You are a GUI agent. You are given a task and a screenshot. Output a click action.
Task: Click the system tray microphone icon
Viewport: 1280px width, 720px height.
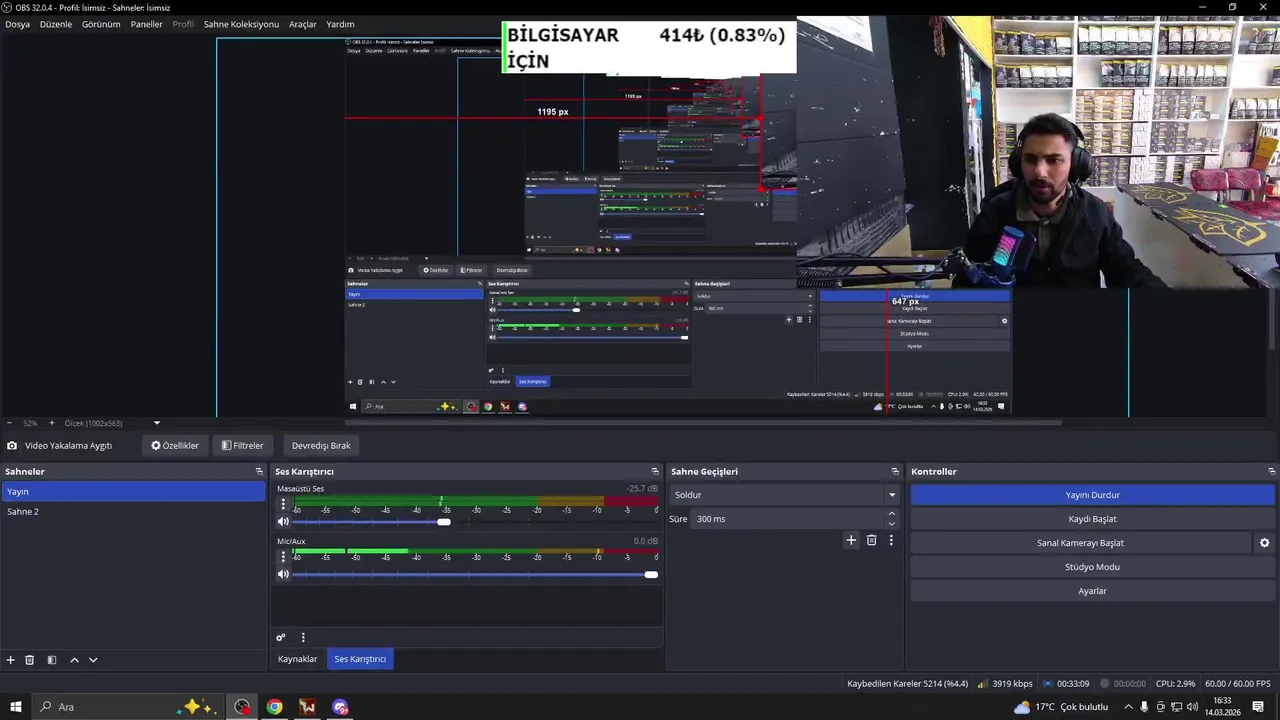(x=1144, y=707)
